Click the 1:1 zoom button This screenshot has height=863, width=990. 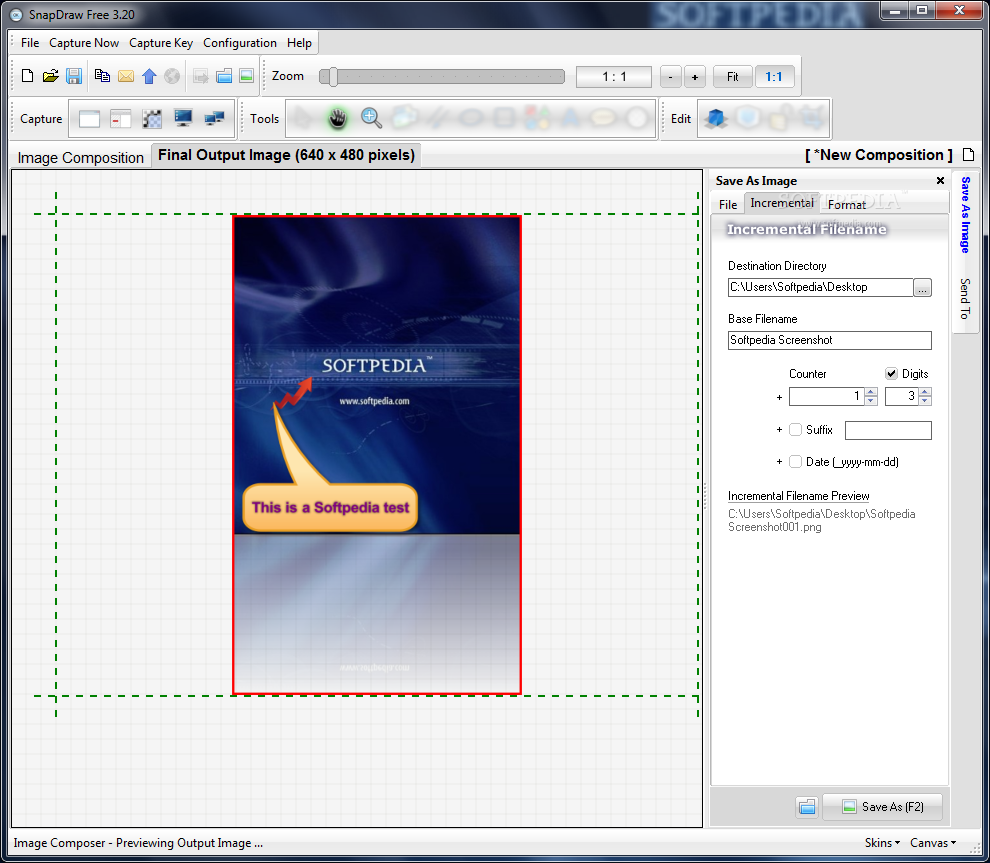774,77
